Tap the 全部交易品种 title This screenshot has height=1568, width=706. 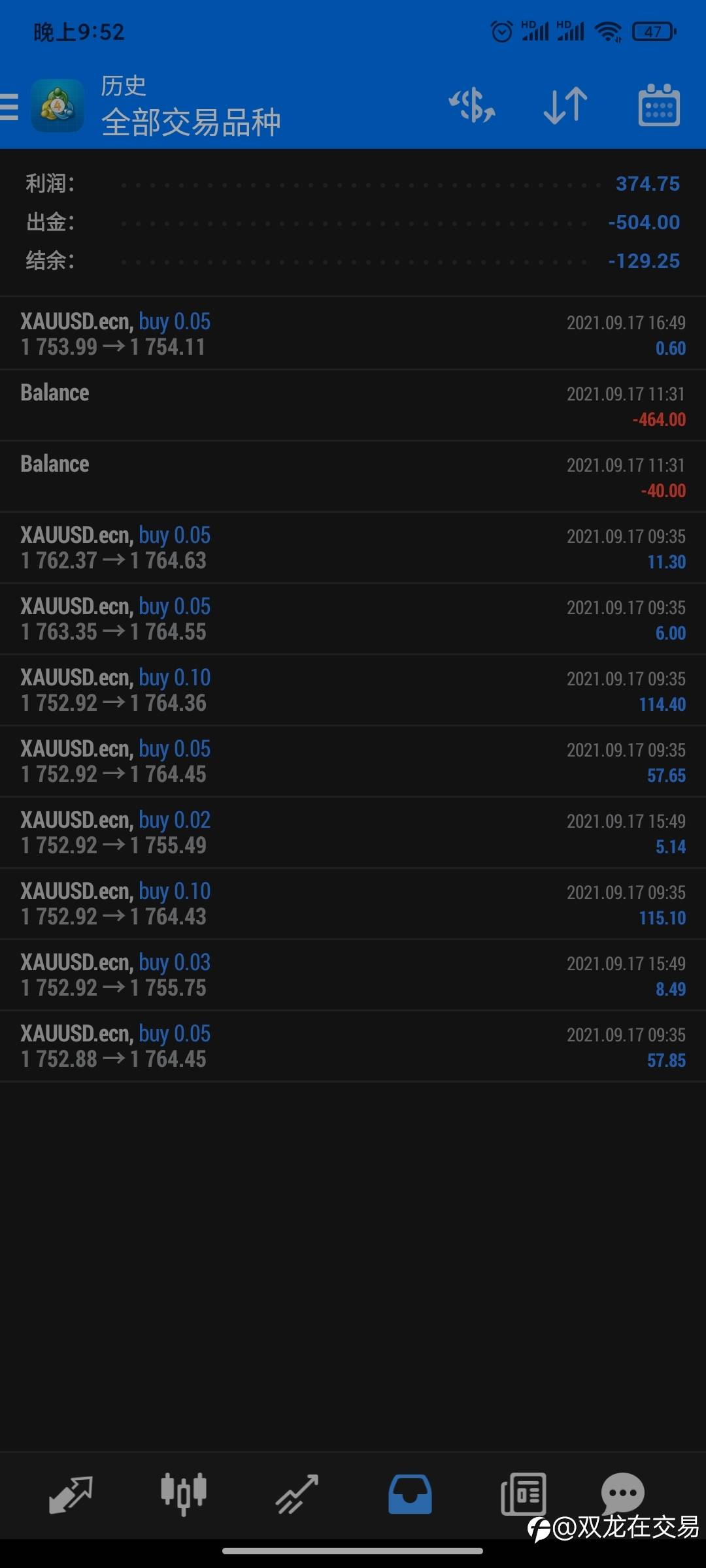tap(191, 122)
